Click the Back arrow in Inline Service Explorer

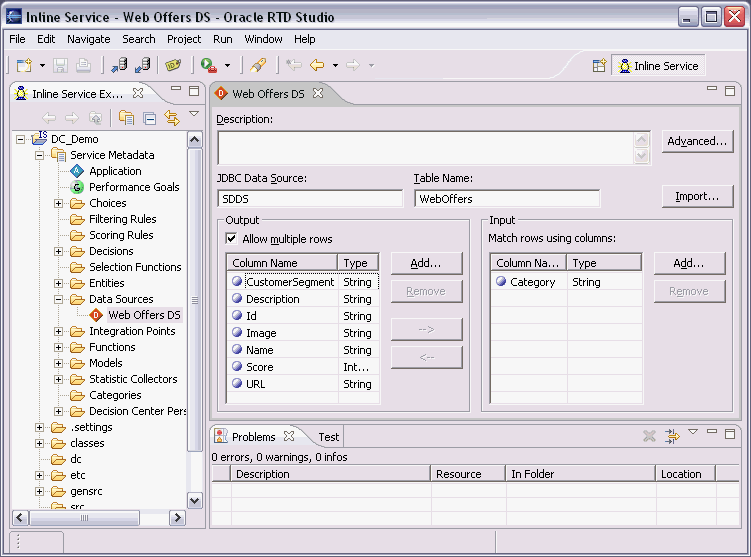49,117
